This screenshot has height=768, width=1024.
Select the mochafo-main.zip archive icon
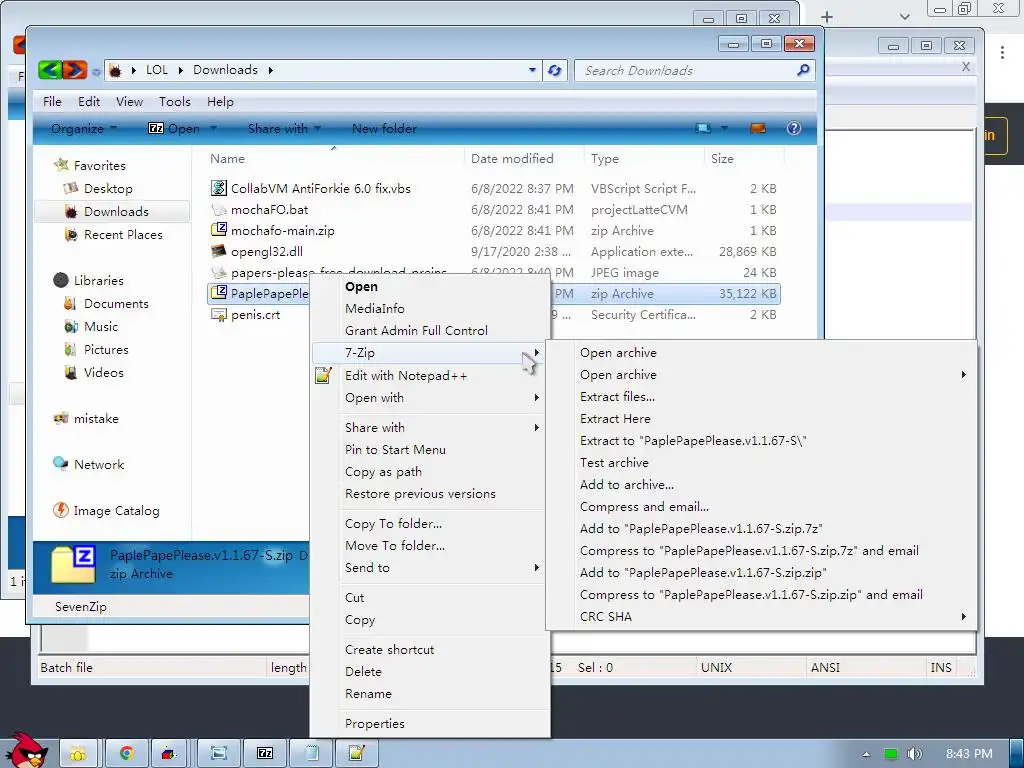click(219, 230)
